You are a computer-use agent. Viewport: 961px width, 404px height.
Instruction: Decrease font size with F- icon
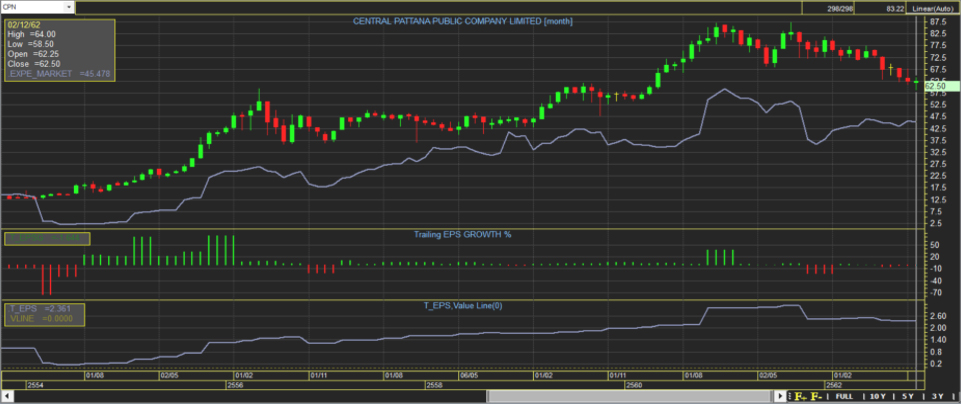tap(816, 397)
